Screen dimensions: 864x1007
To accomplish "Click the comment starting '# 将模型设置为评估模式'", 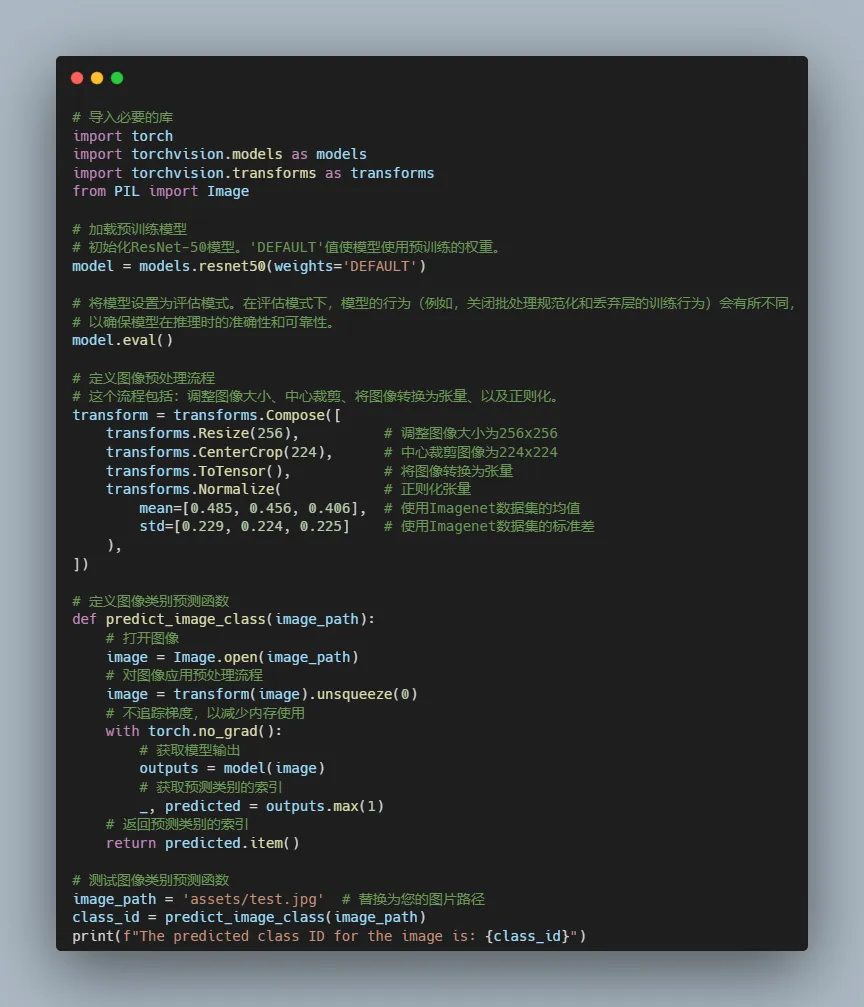I will click(x=434, y=303).
